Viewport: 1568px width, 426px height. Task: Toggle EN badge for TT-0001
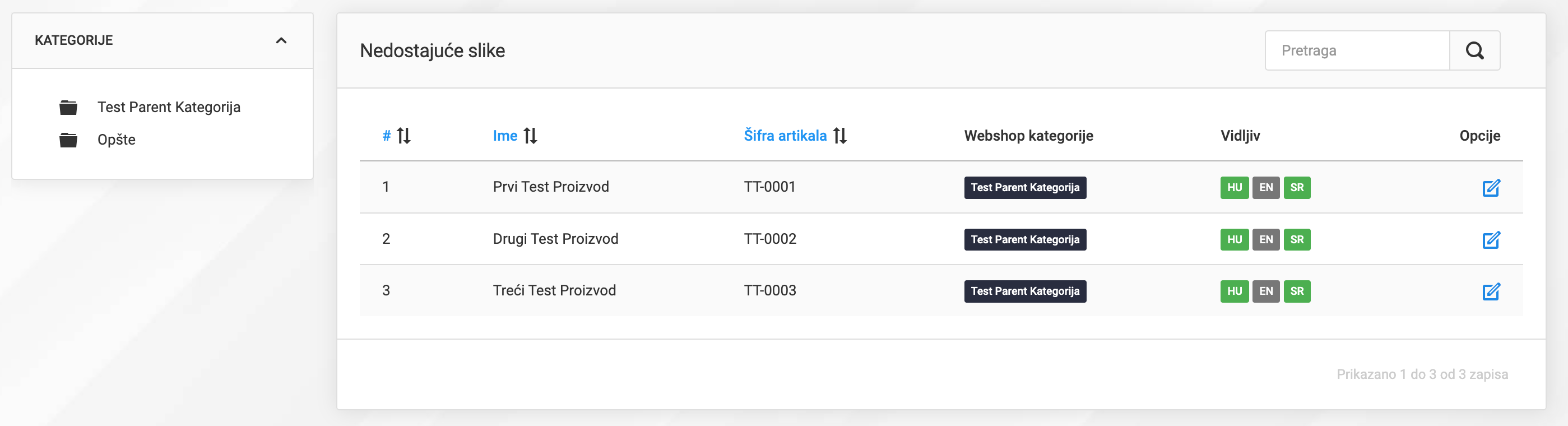click(1266, 187)
